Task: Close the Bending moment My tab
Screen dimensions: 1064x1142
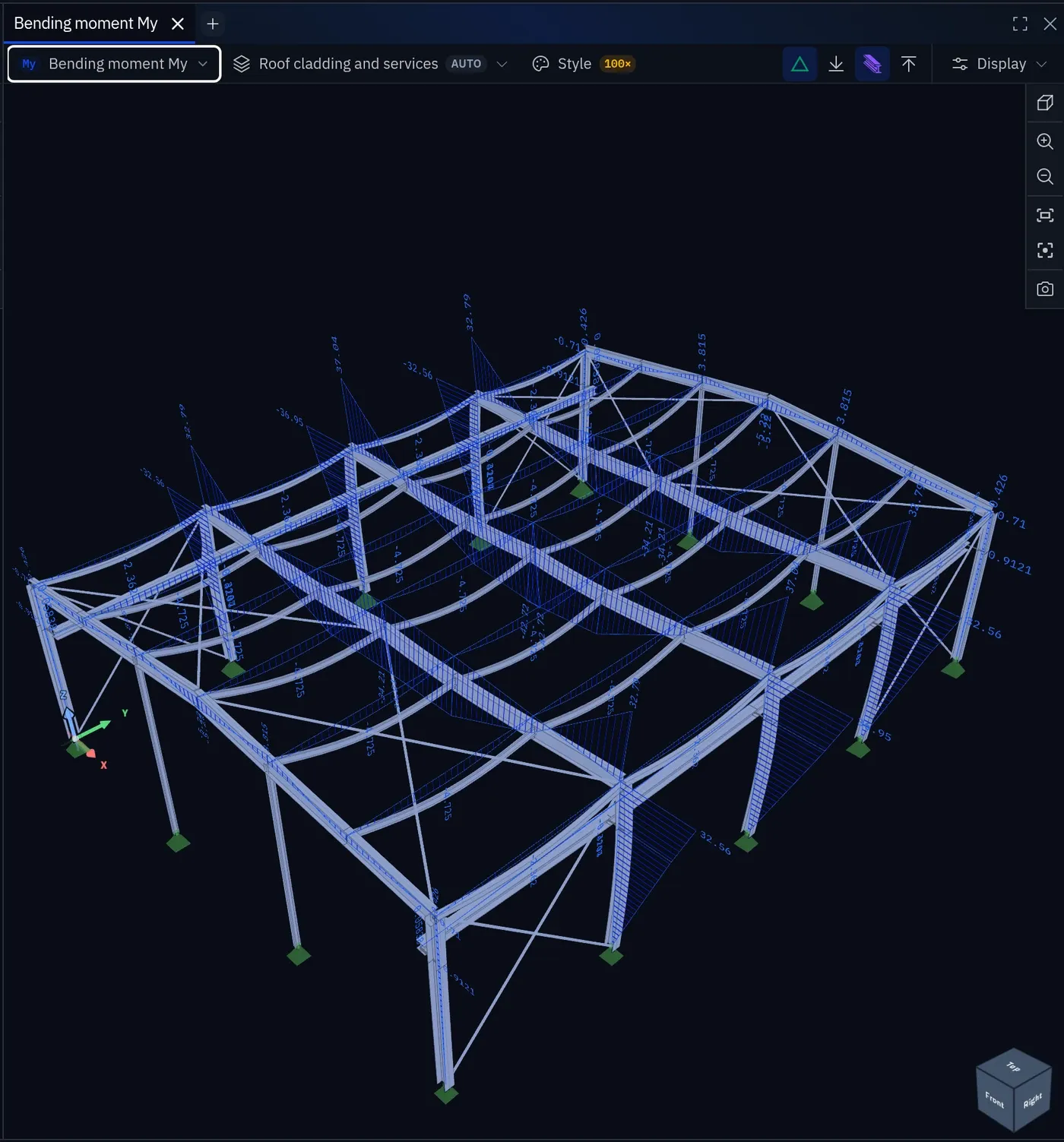Action: [x=178, y=24]
